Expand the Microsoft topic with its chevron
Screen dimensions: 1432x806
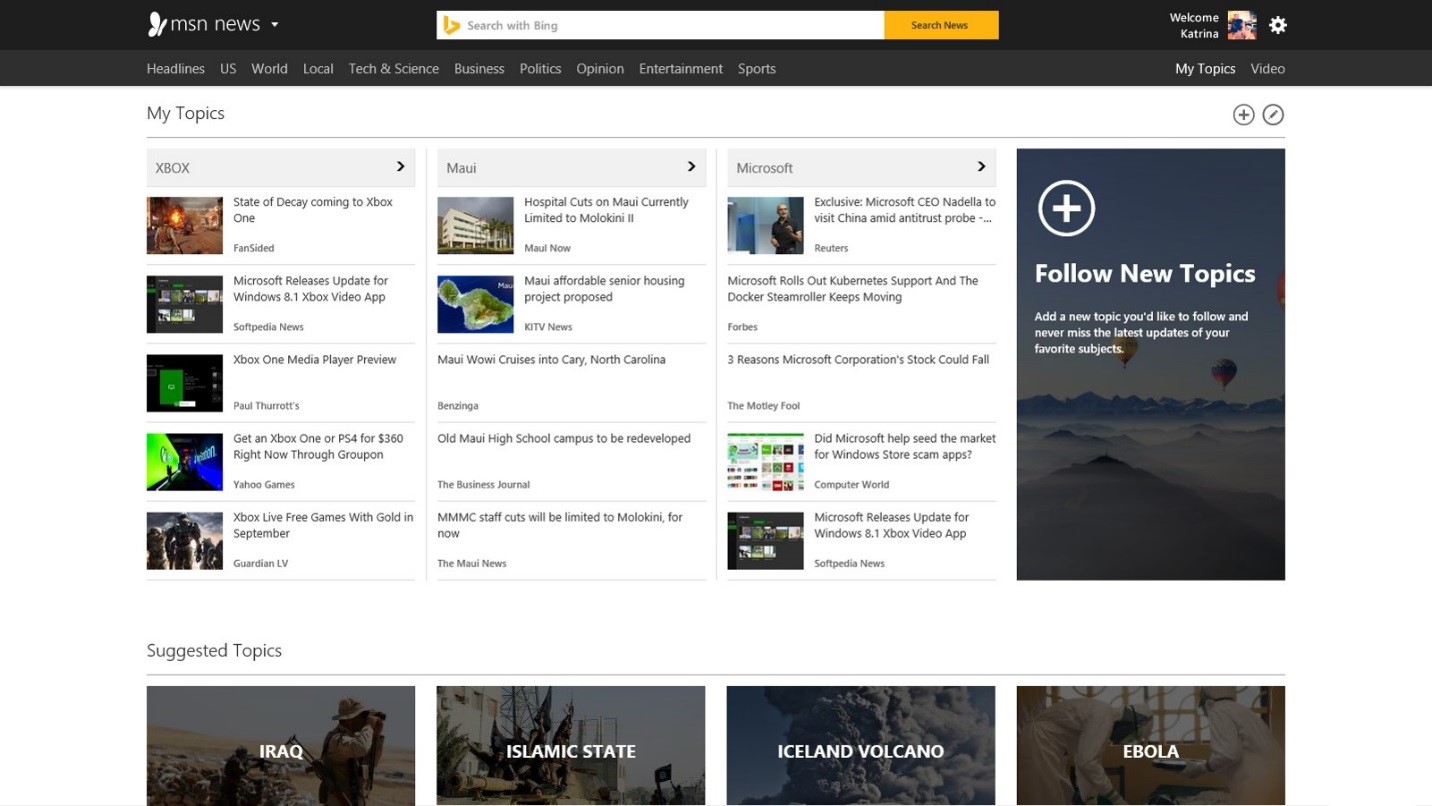[x=980, y=167]
